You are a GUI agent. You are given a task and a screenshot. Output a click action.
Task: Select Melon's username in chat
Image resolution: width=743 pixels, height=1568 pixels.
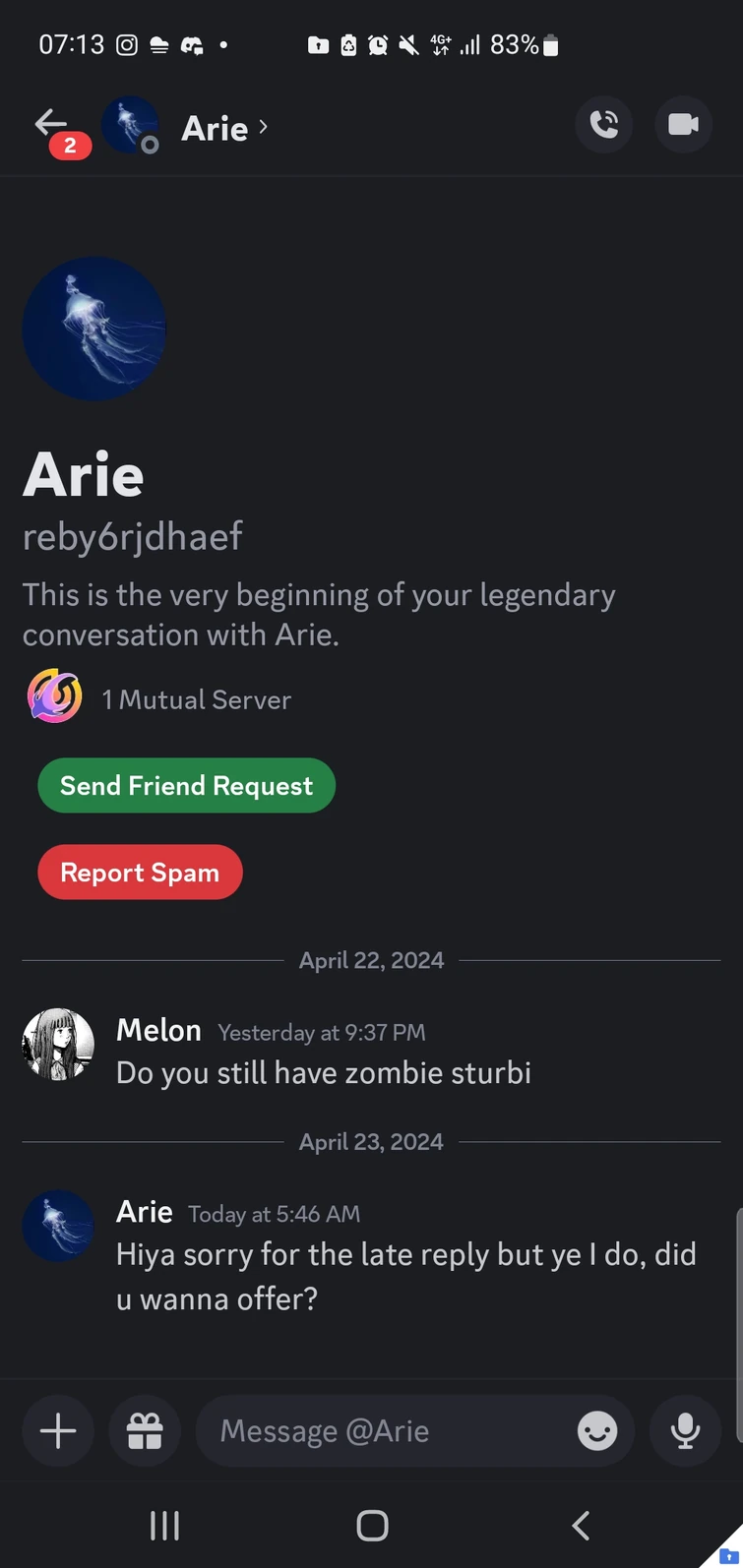coord(158,1030)
